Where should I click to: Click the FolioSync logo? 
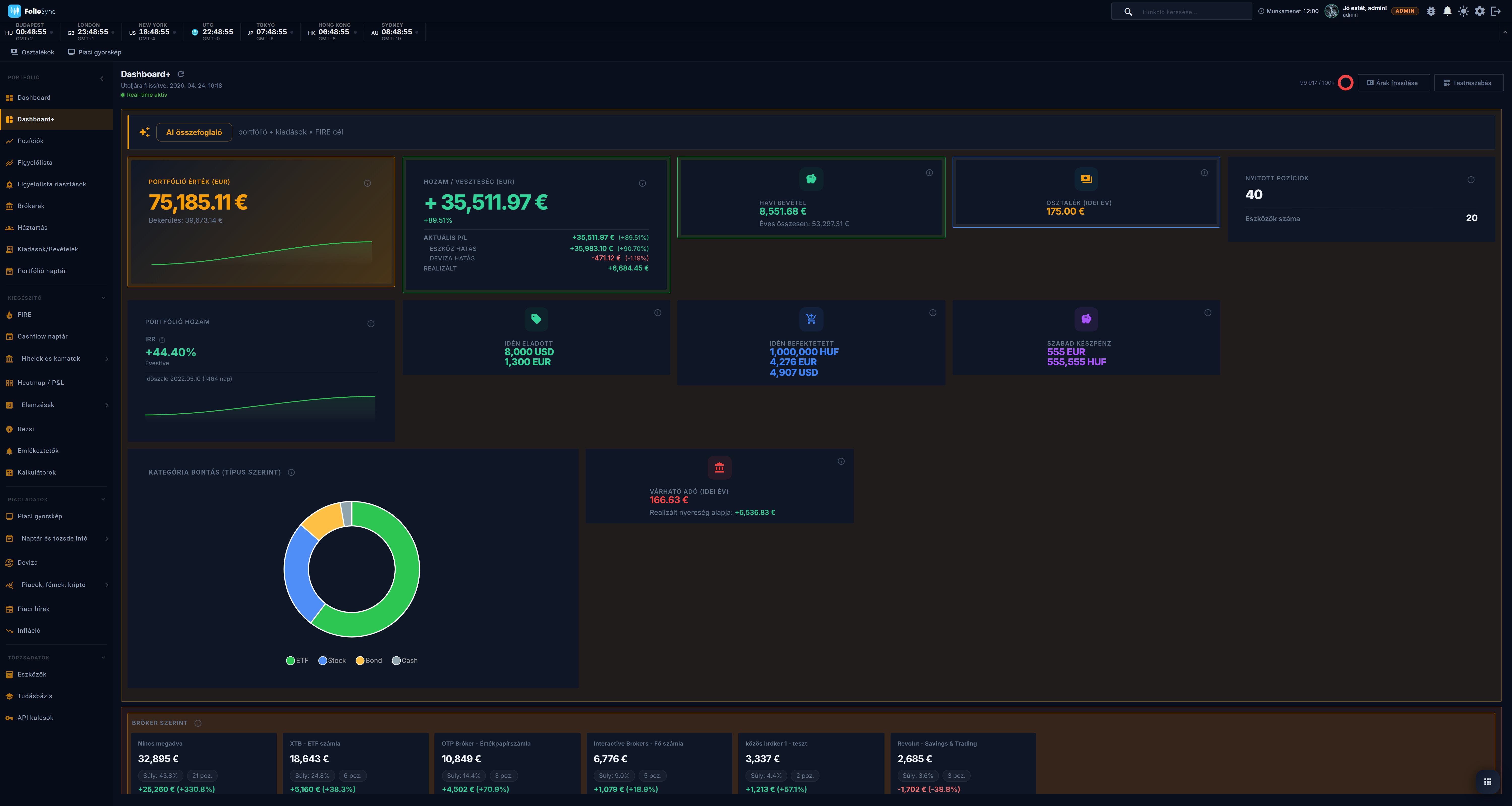[x=32, y=11]
